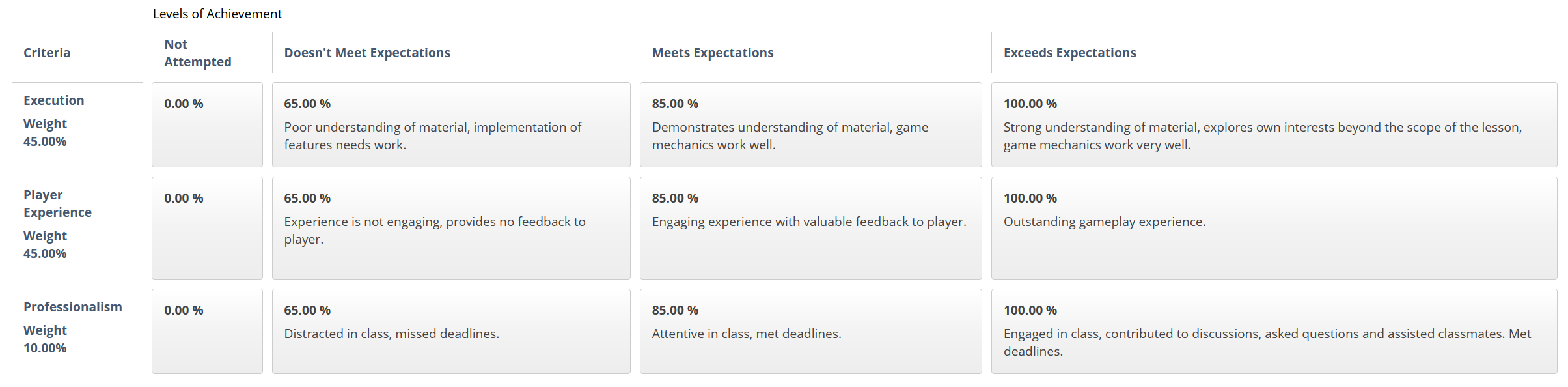
Task: Click the Execution criterion label
Action: coord(54,100)
